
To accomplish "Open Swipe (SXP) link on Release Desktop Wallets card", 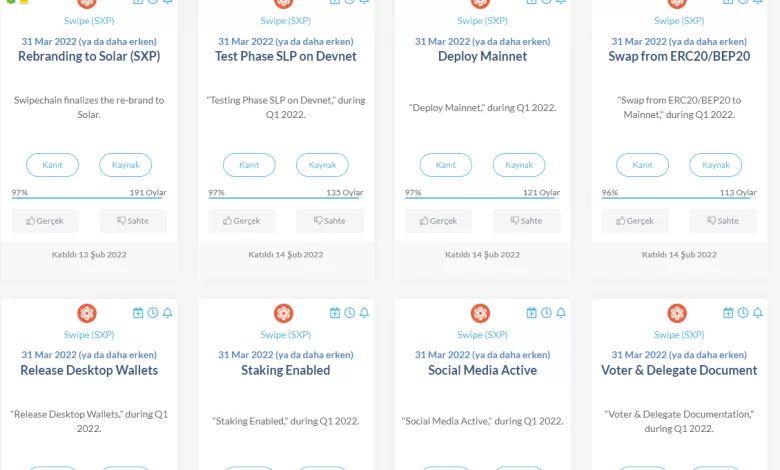I will (x=89, y=335).
